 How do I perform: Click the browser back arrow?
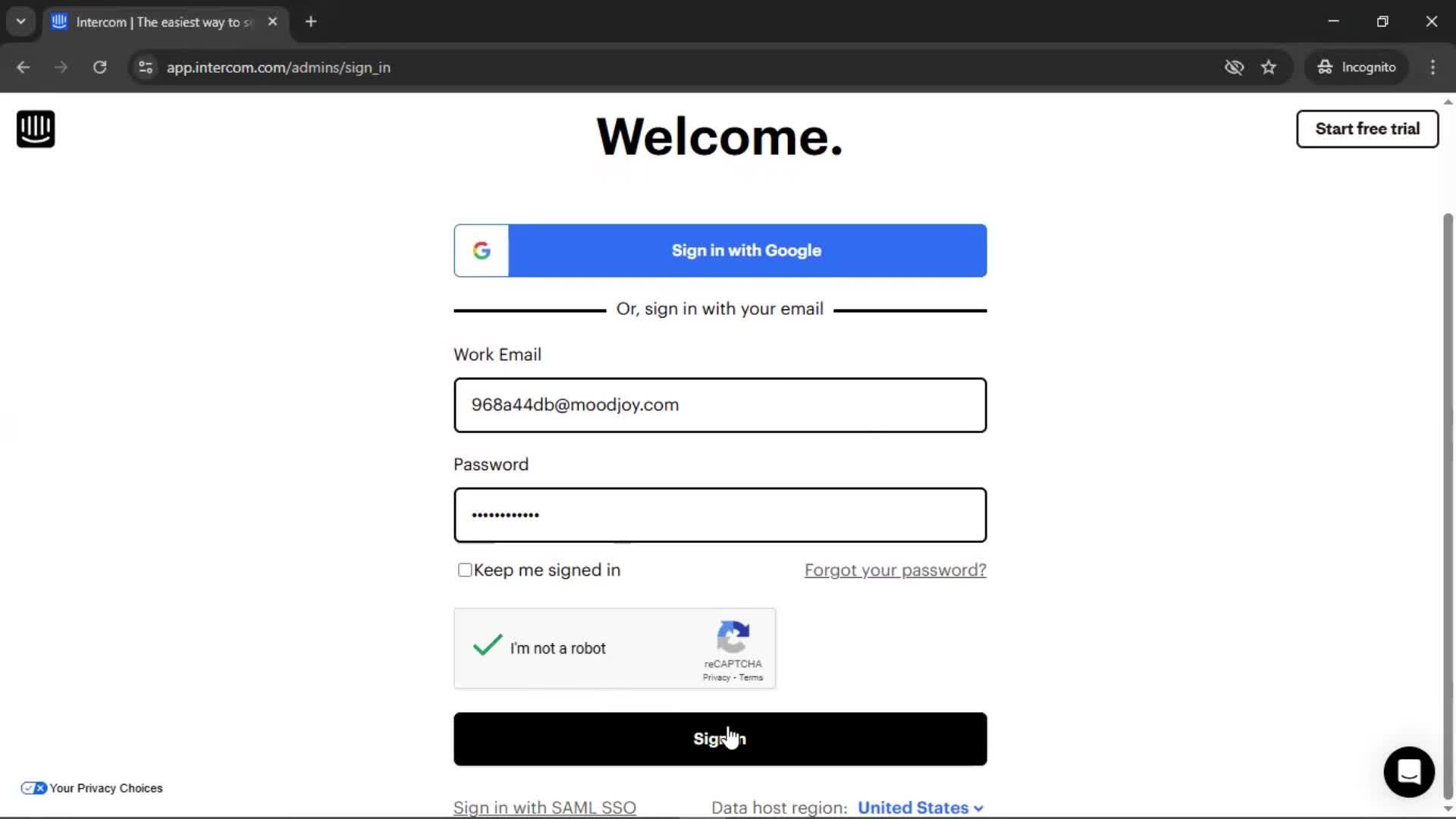click(23, 67)
